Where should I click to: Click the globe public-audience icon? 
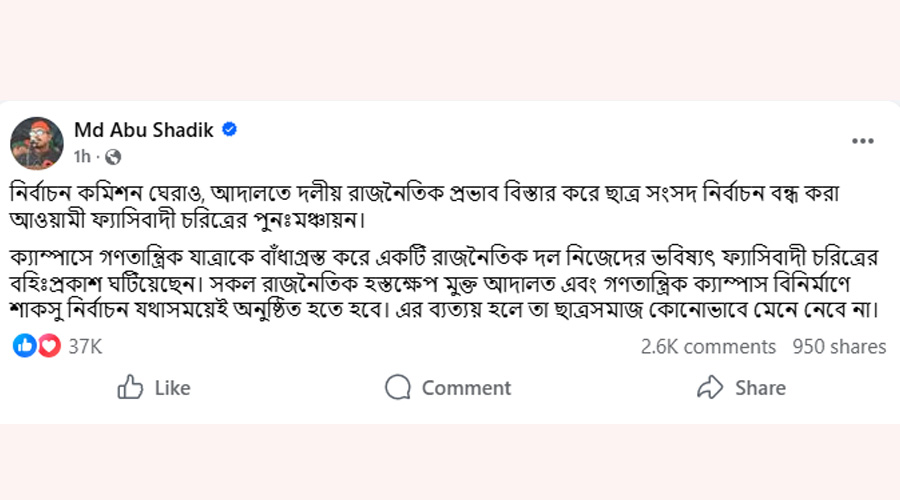pyautogui.click(x=113, y=156)
